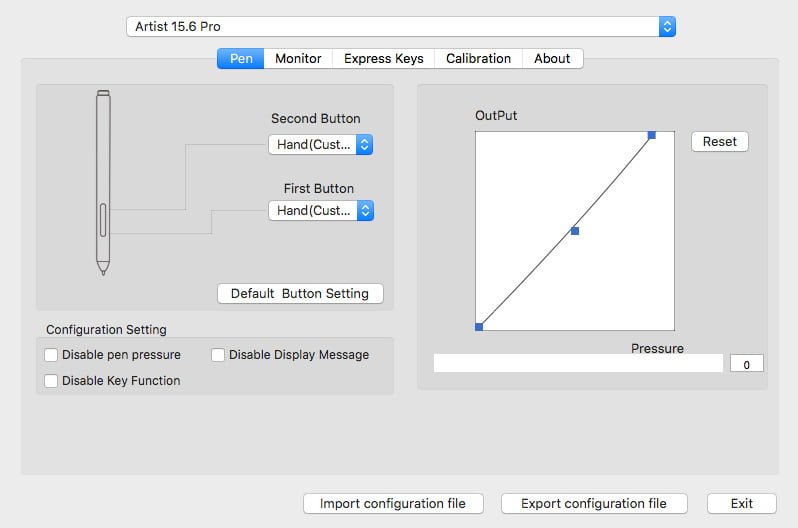Switch to the Monitor tab
798x528 pixels.
(x=298, y=59)
